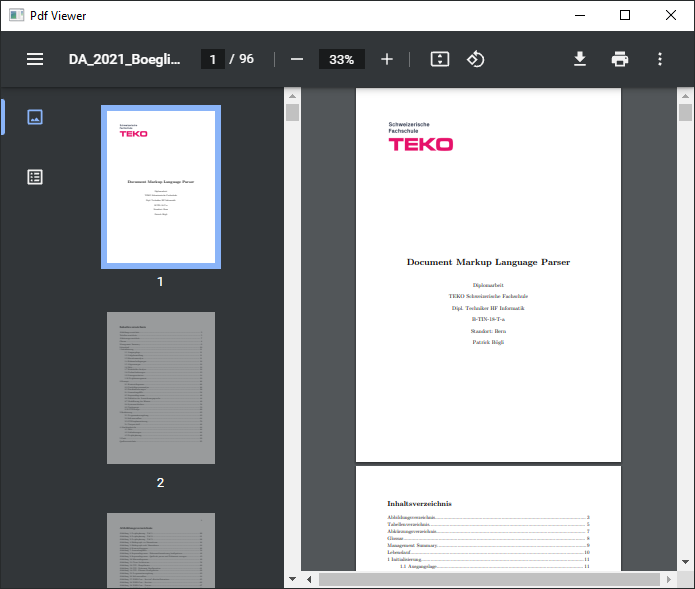This screenshot has height=589, width=695.
Task: Print the document
Action: pyautogui.click(x=620, y=59)
